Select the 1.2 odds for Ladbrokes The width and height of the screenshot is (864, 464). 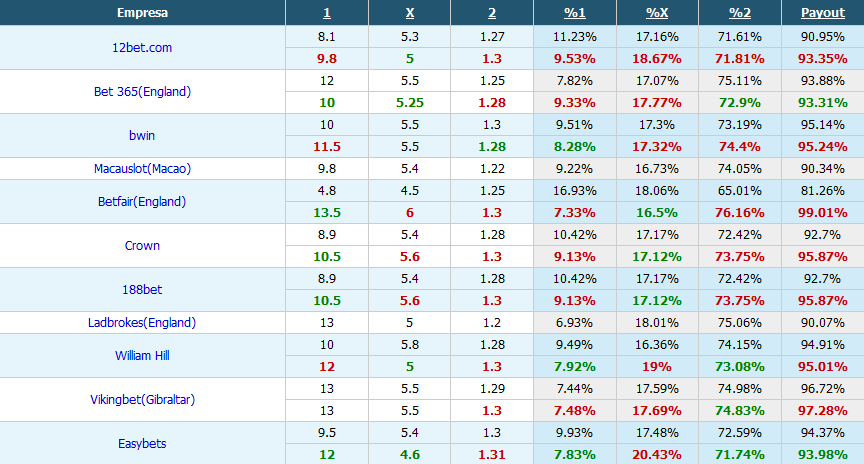(492, 323)
